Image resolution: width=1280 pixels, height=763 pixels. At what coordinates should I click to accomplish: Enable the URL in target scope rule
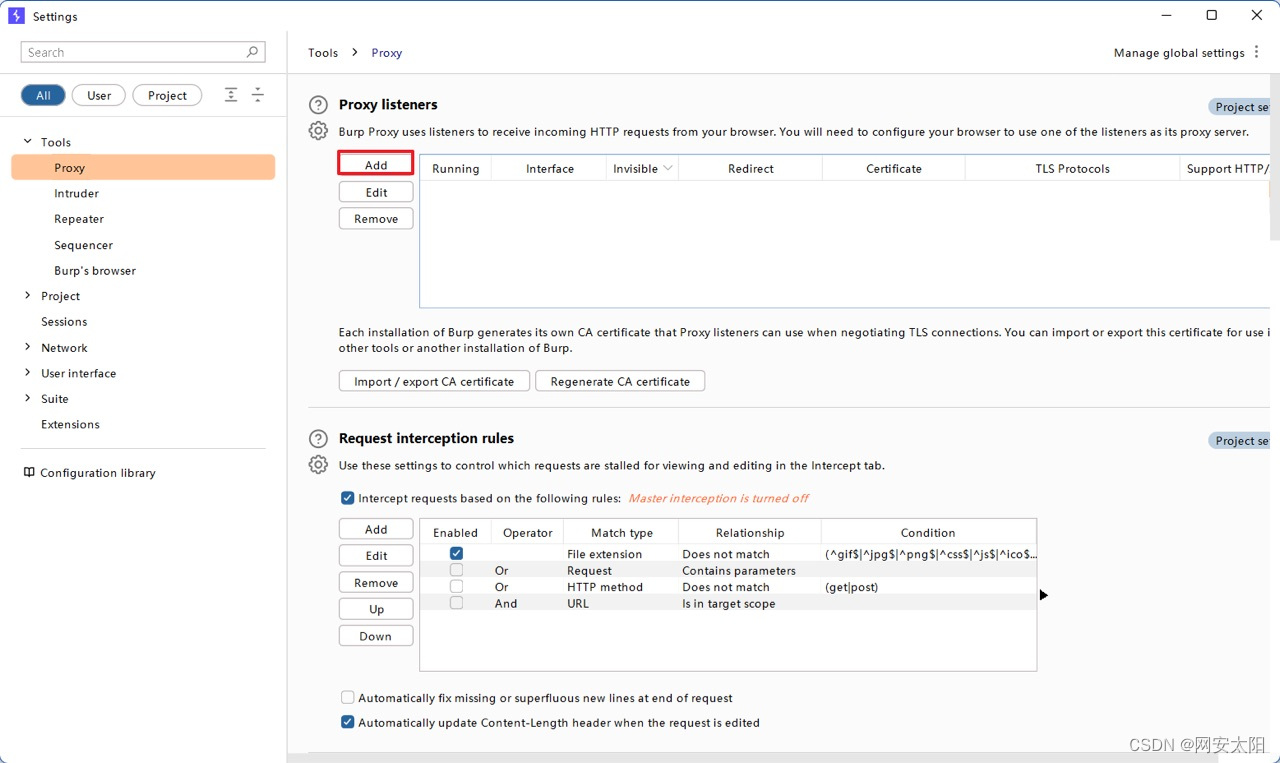coord(456,603)
